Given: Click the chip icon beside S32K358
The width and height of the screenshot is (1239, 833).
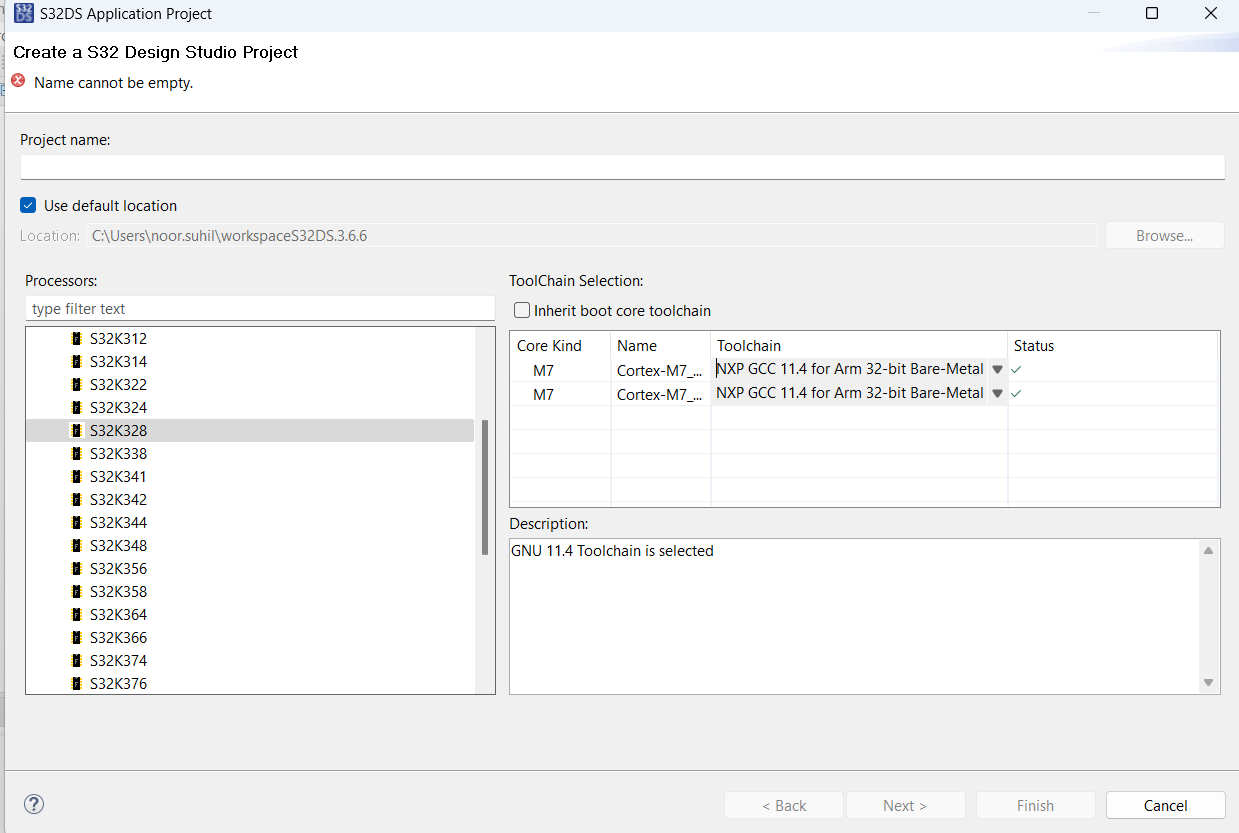Looking at the screenshot, I should pyautogui.click(x=76, y=592).
